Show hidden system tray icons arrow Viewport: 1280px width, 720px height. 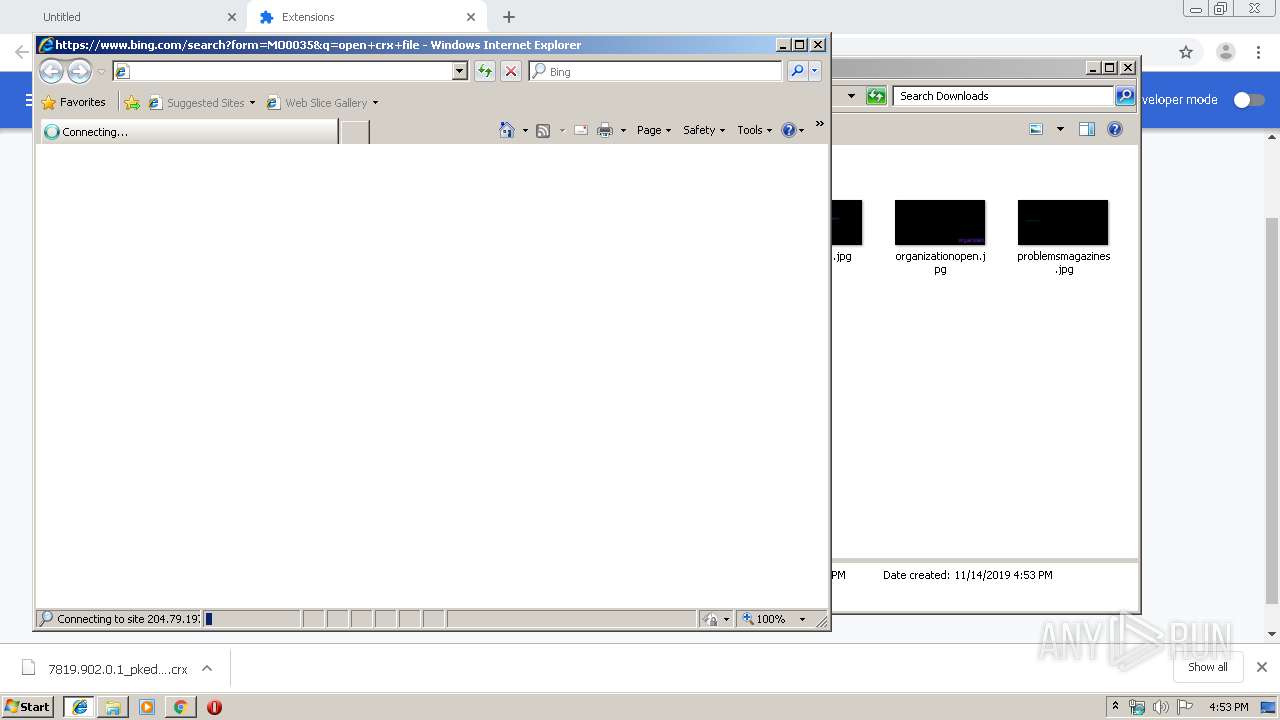pos(1115,707)
